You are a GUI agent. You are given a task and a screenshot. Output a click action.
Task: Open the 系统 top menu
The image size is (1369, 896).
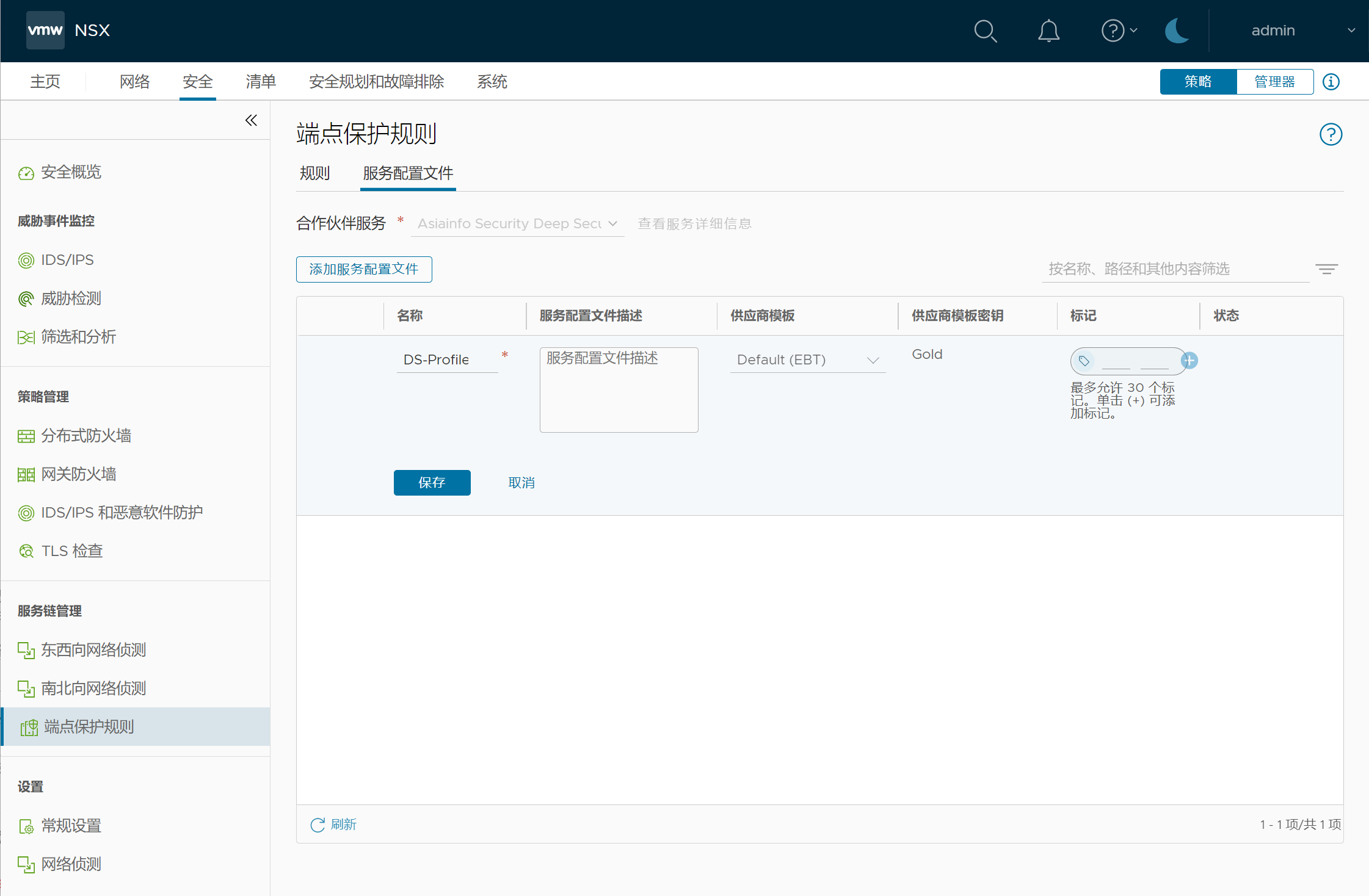(x=492, y=82)
